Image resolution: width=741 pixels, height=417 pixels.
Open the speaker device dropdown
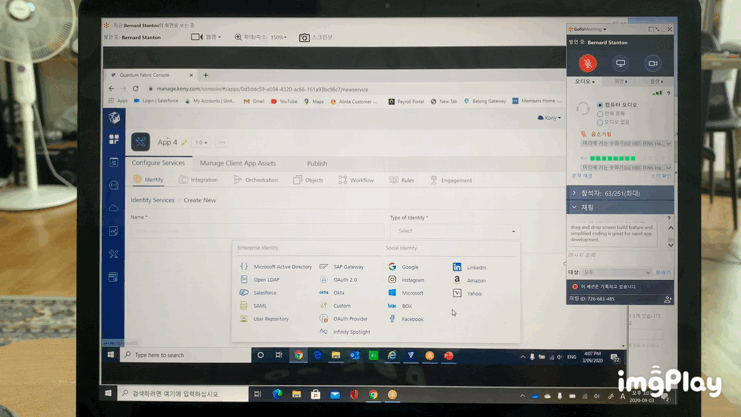[x=626, y=168]
